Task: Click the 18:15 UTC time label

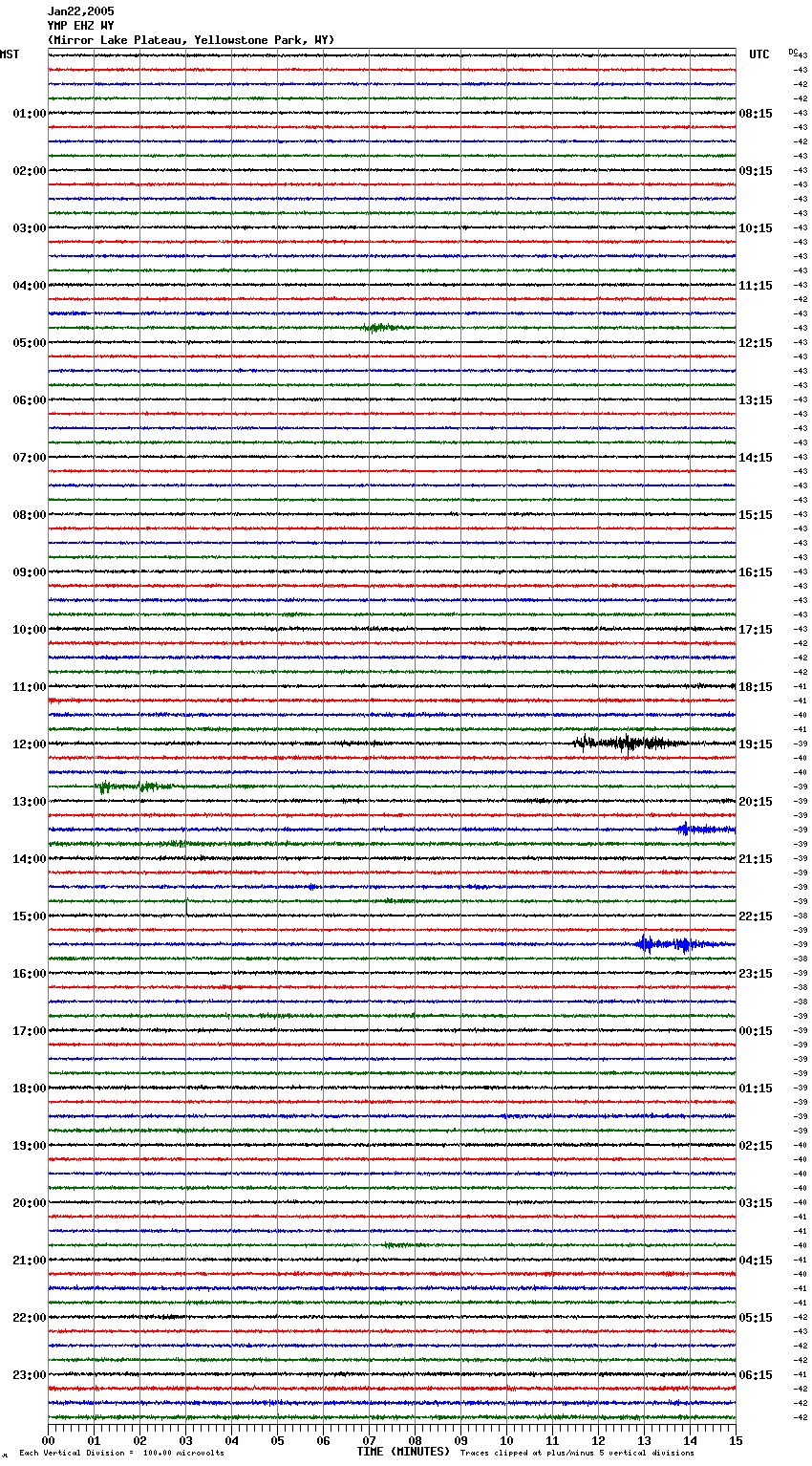Action: [756, 687]
